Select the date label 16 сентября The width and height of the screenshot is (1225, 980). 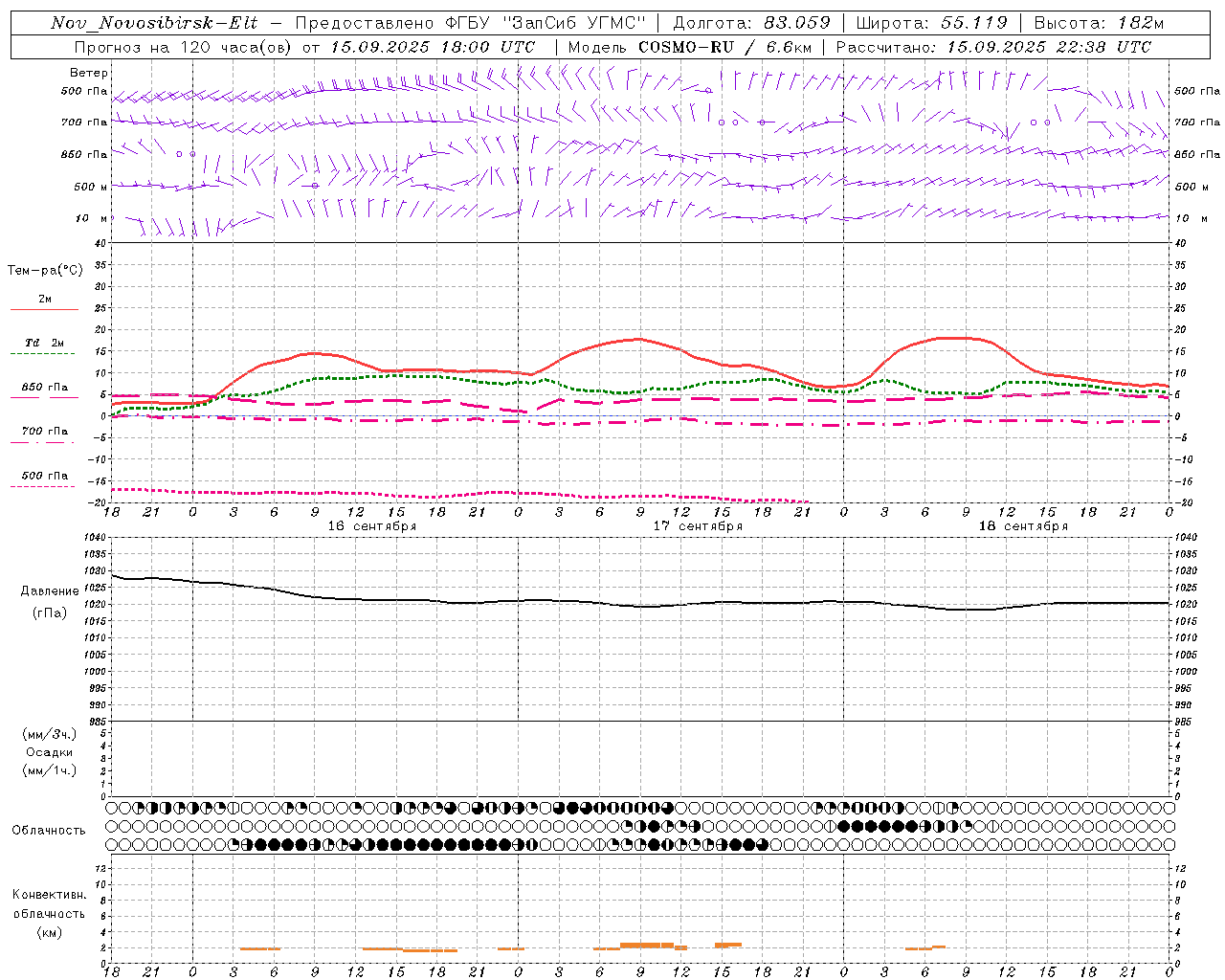click(372, 526)
